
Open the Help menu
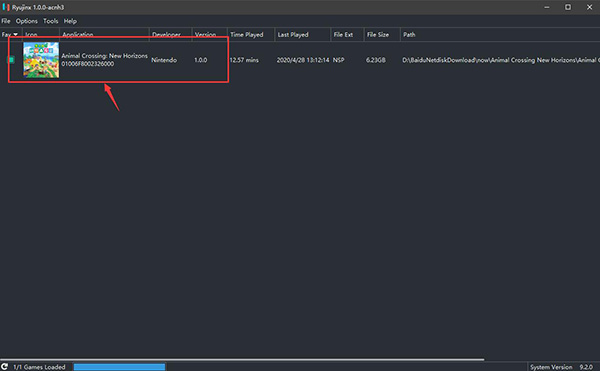(70, 21)
